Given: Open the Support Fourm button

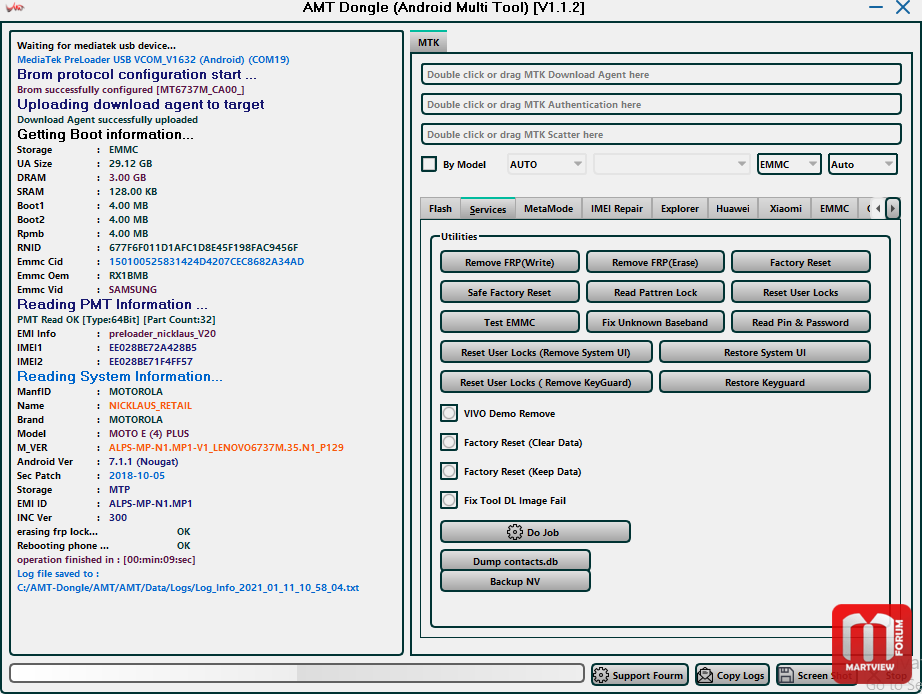Looking at the screenshot, I should (640, 675).
